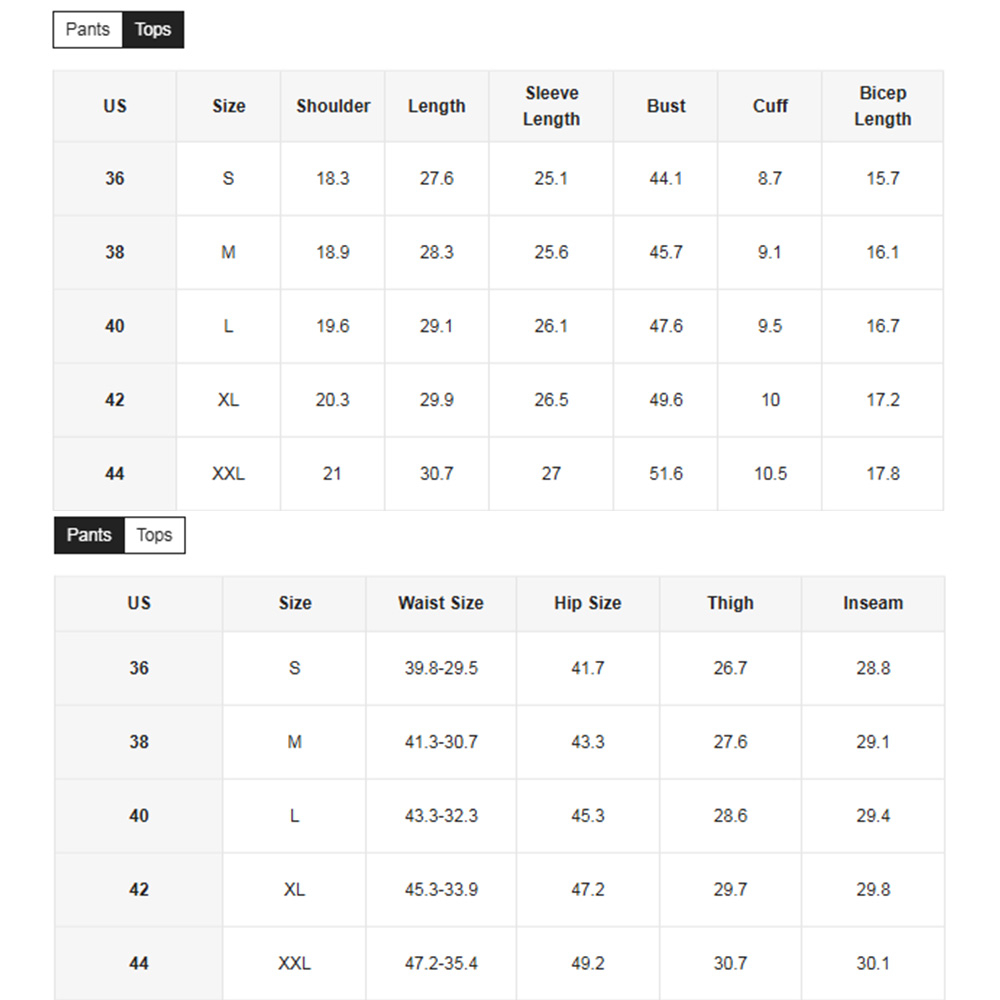Click the 10.5 cuff value

(770, 474)
